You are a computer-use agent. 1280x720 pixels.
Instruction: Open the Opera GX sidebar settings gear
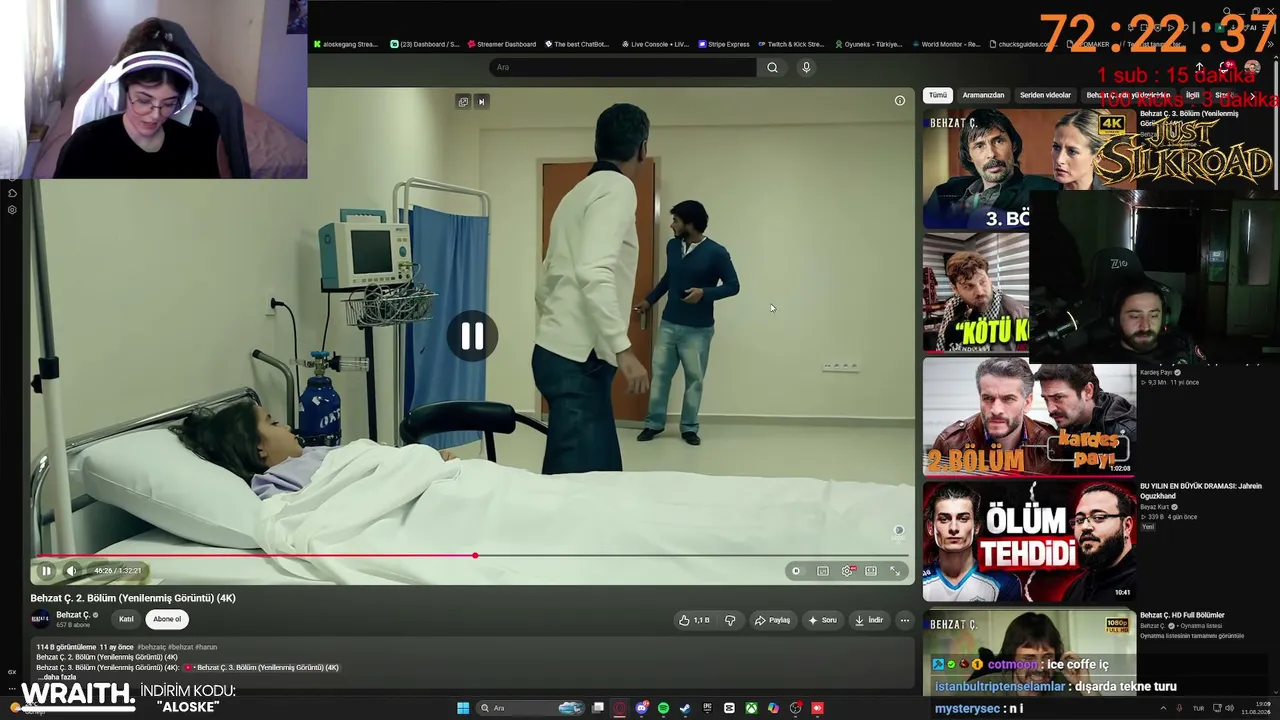12,210
